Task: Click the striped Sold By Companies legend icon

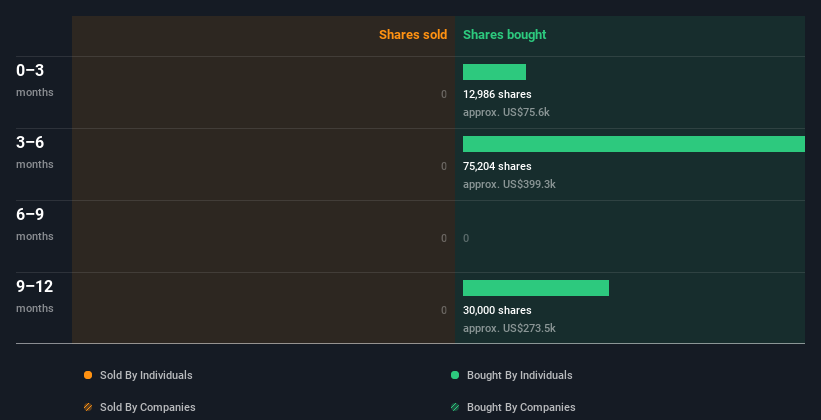Action: pos(88,407)
